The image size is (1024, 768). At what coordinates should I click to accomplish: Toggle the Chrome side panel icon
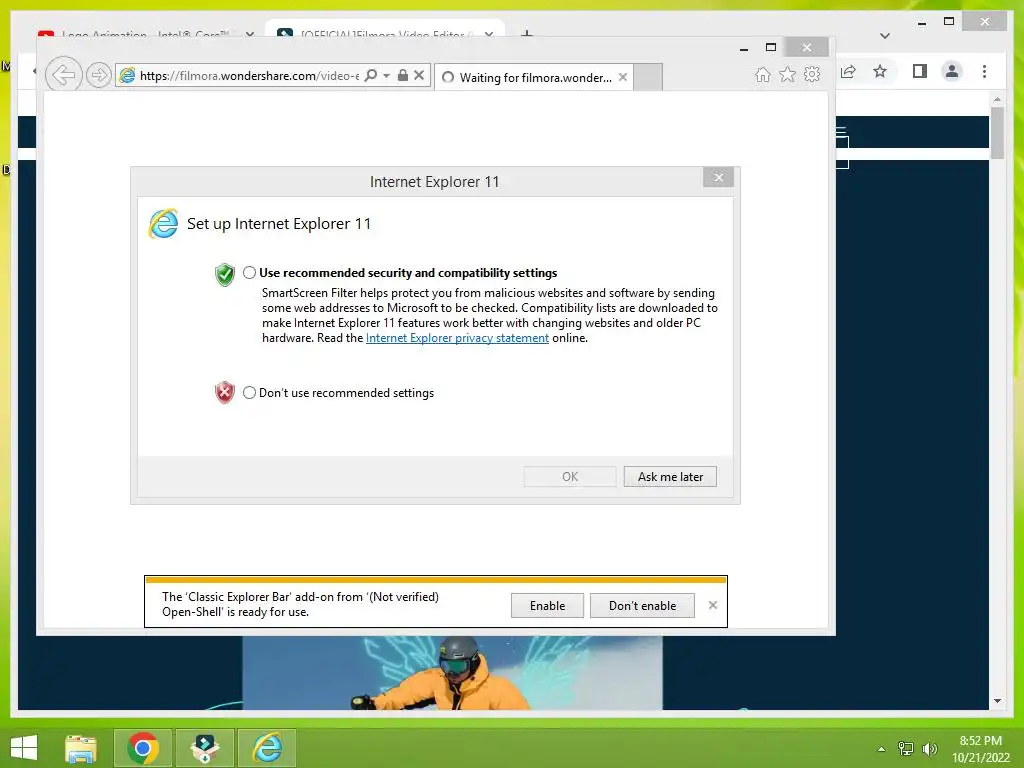(x=920, y=71)
